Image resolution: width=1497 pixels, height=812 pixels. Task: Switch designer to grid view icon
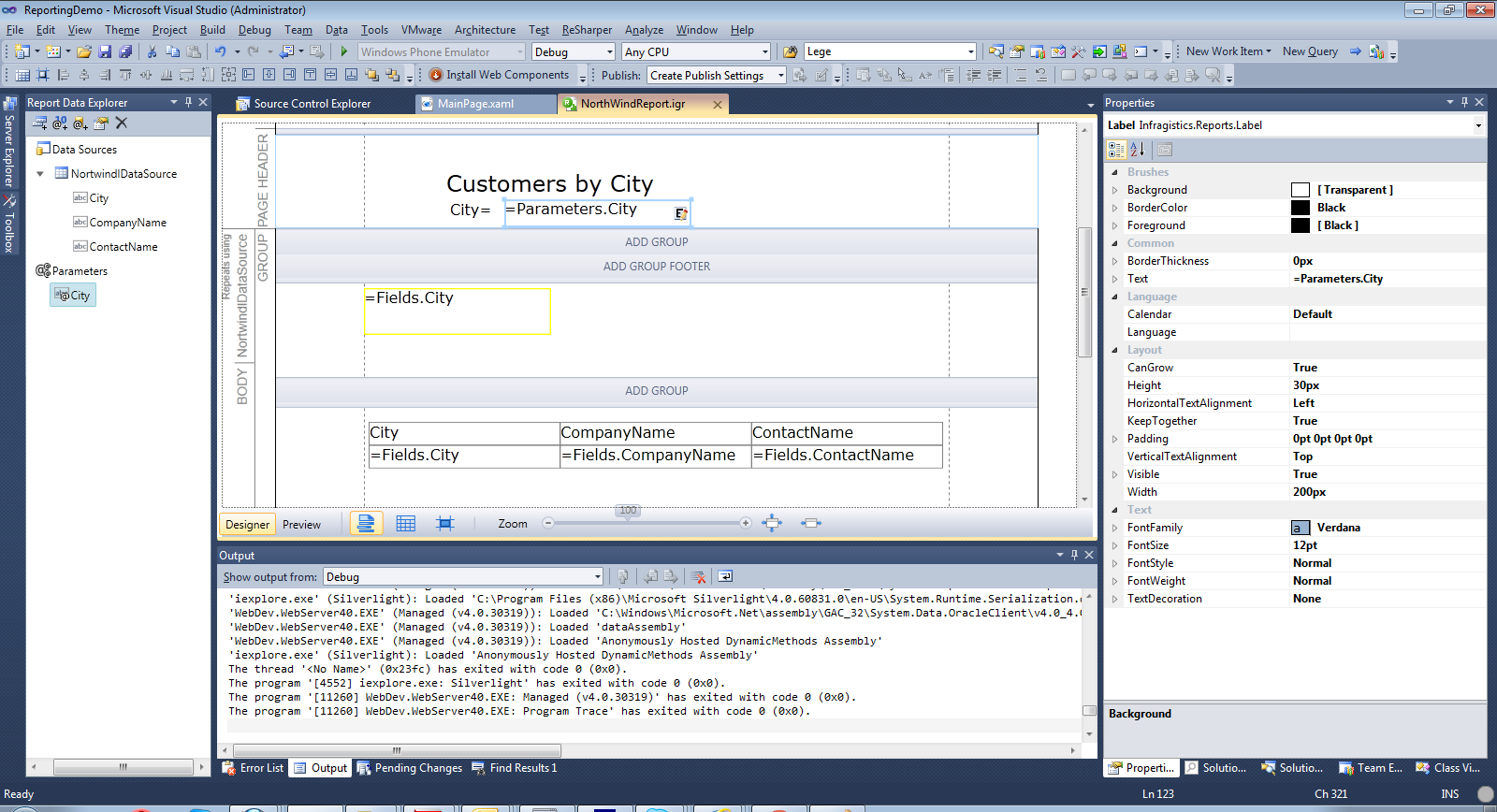coord(405,524)
